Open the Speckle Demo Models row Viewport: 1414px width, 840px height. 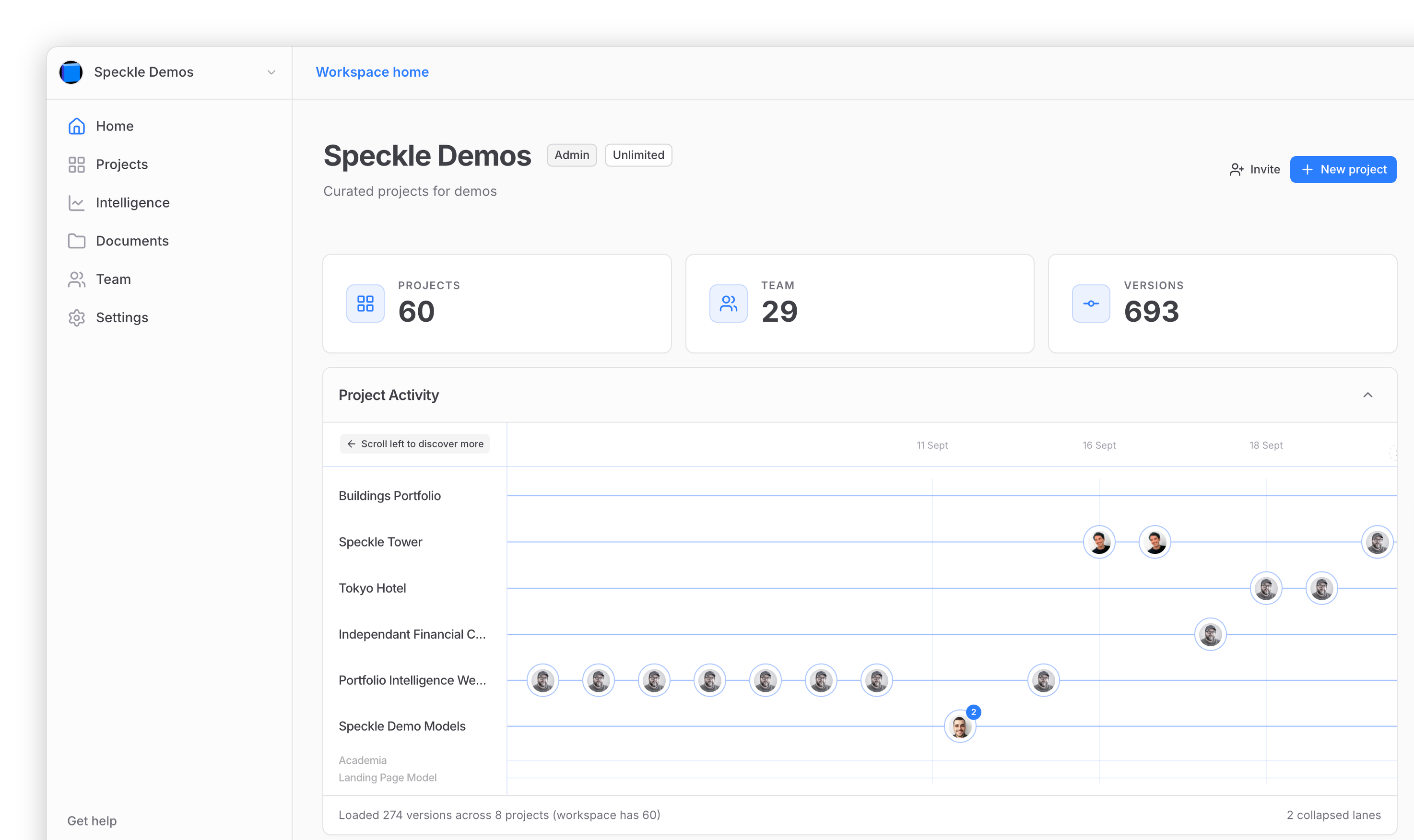coord(401,726)
